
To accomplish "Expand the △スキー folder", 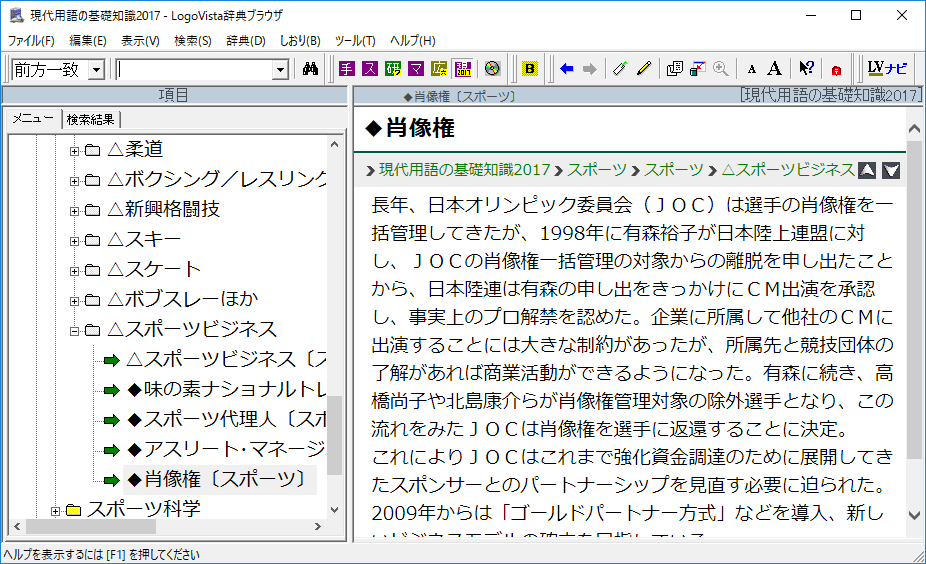I will pyautogui.click(x=74, y=241).
